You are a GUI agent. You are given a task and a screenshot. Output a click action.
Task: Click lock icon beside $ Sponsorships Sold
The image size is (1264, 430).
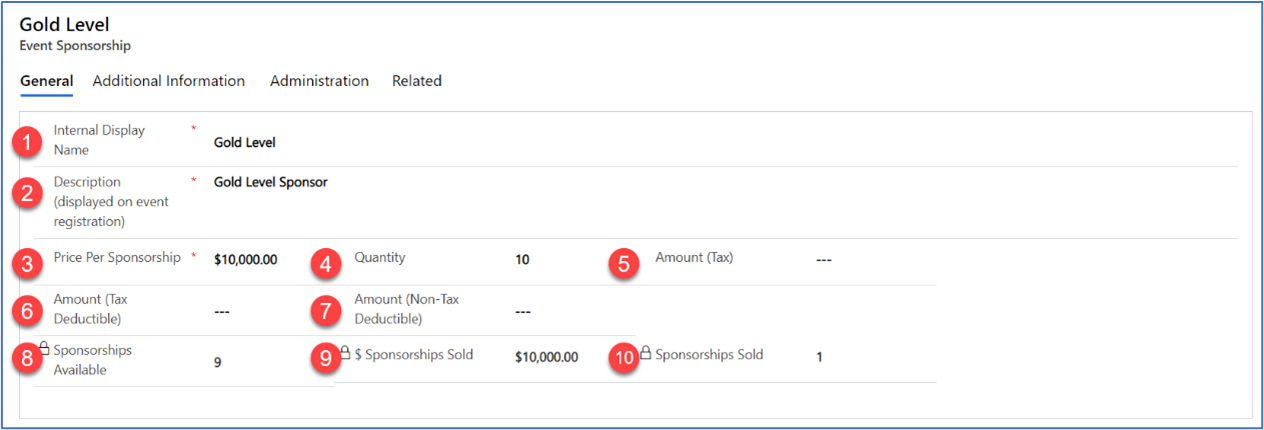(345, 353)
